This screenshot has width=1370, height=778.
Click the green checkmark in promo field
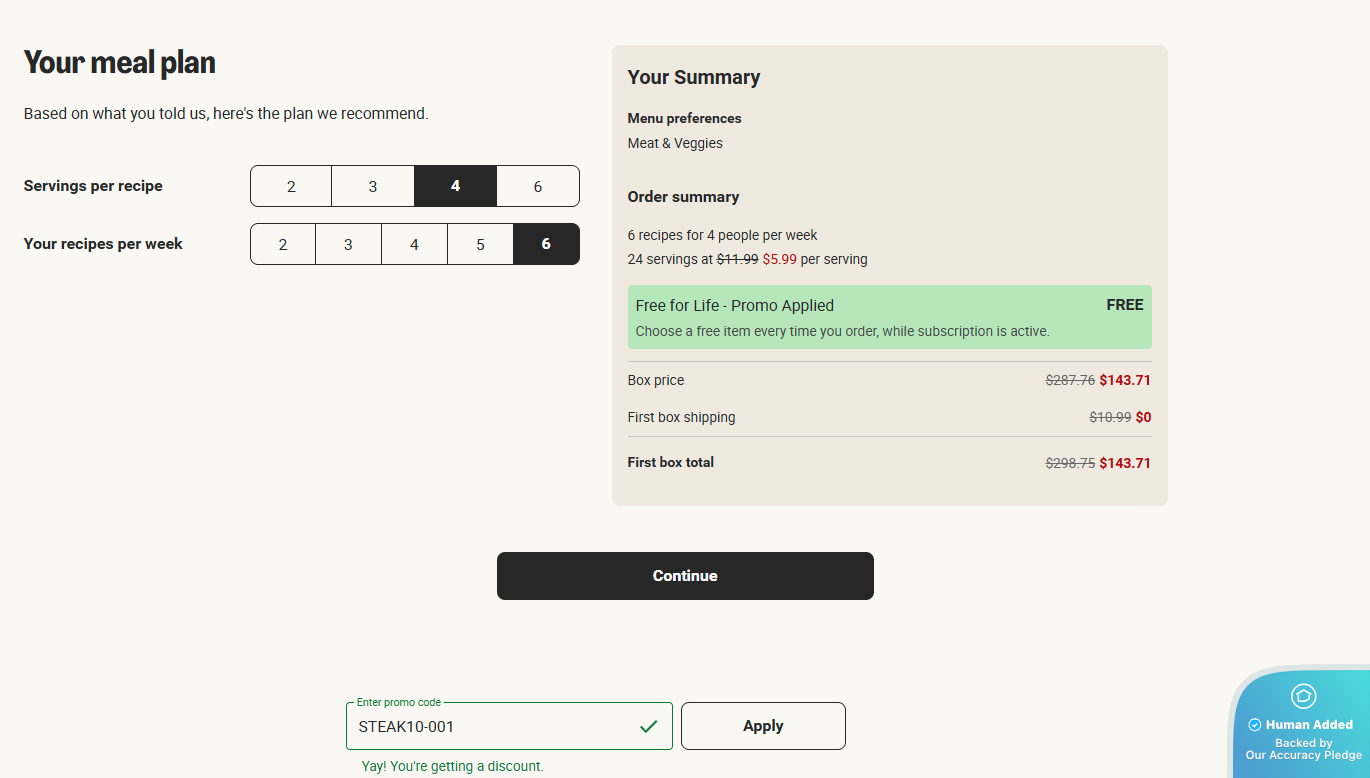(x=649, y=726)
